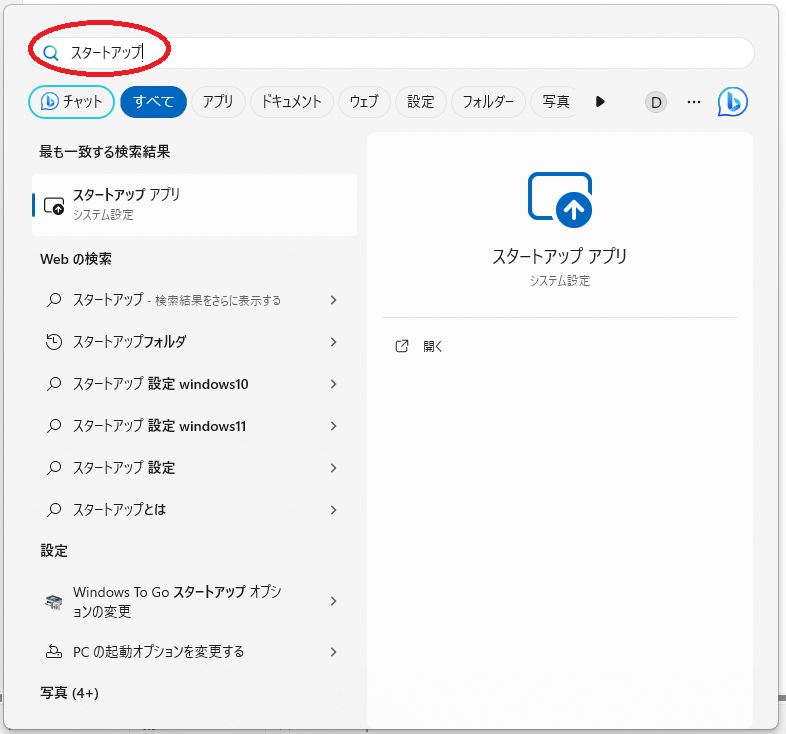The height and width of the screenshot is (734, 786).
Task: Click search icon beside スタートアップ 設定 windows10
Action: (54, 384)
